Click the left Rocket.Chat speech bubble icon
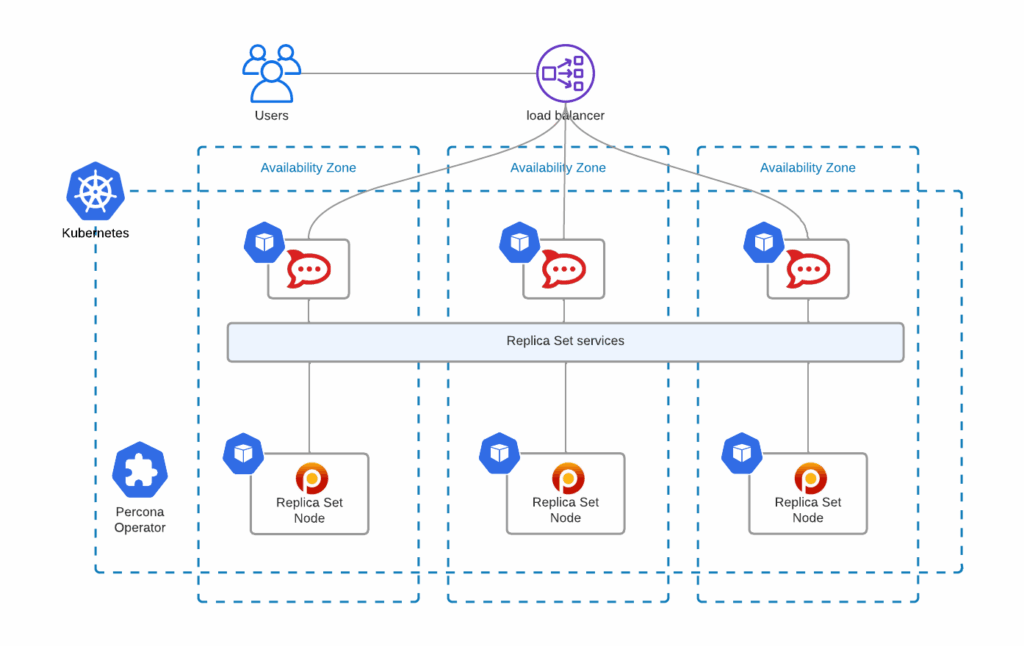The height and width of the screenshot is (646, 1024). click(x=309, y=269)
